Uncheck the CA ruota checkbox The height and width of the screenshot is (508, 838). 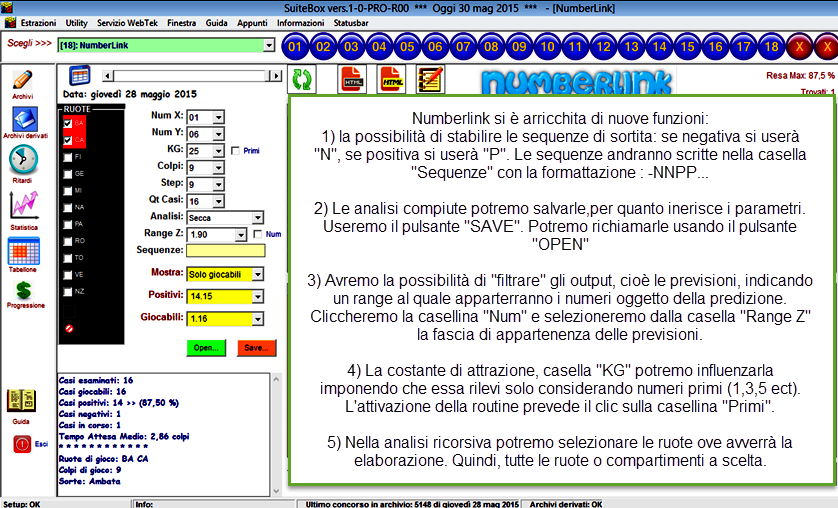[68, 140]
